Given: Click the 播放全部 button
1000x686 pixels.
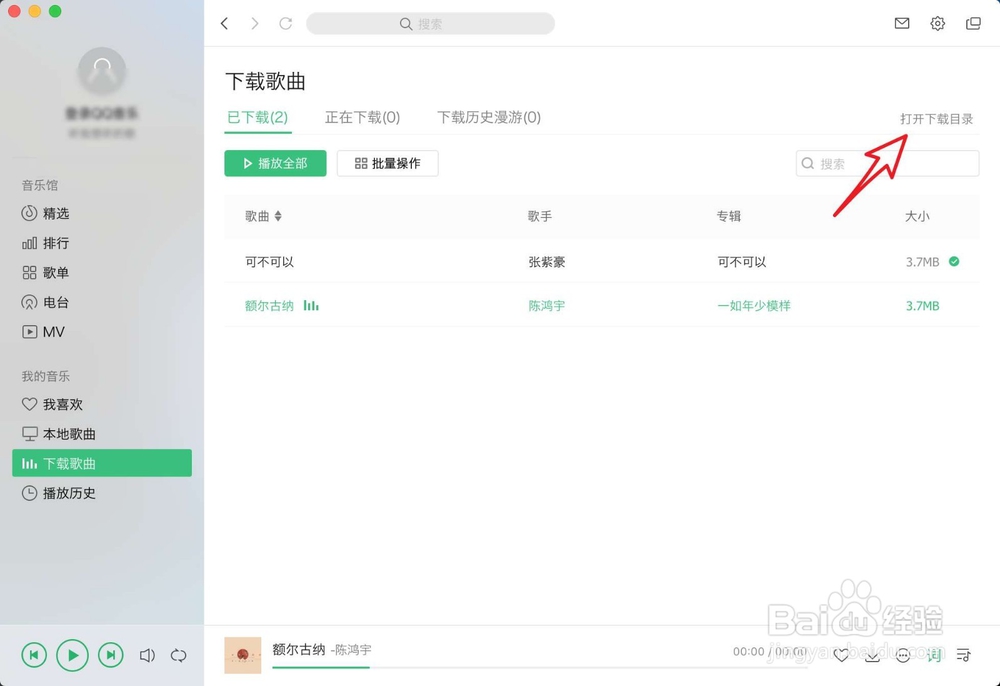Looking at the screenshot, I should tap(276, 163).
